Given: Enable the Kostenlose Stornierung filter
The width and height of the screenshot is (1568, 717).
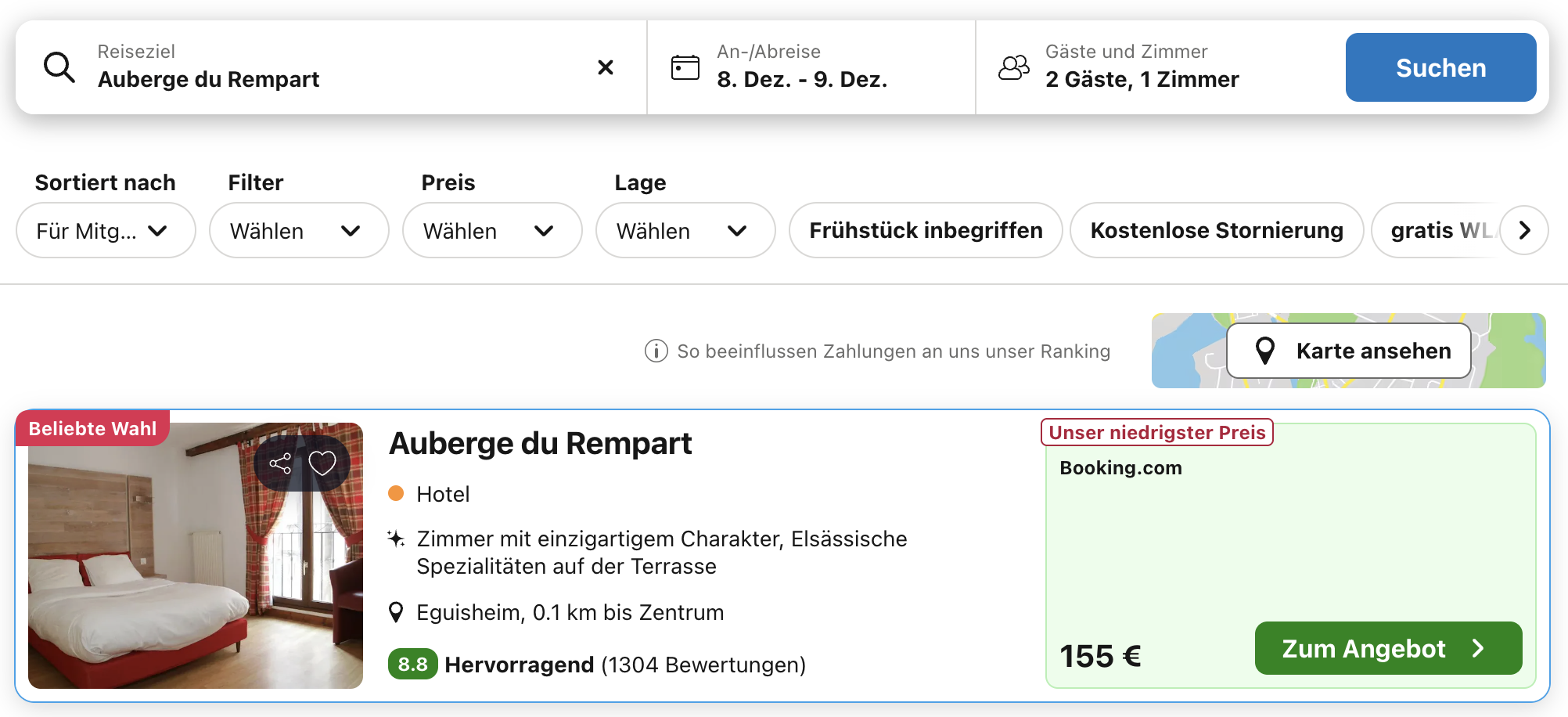Looking at the screenshot, I should point(1216,230).
